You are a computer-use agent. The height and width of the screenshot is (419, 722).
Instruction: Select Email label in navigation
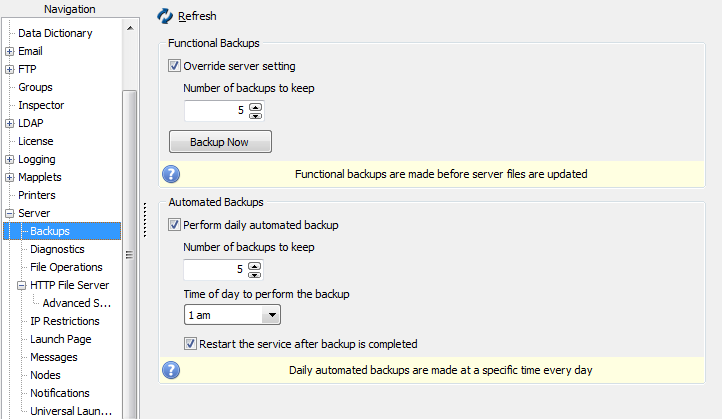pyautogui.click(x=30, y=51)
